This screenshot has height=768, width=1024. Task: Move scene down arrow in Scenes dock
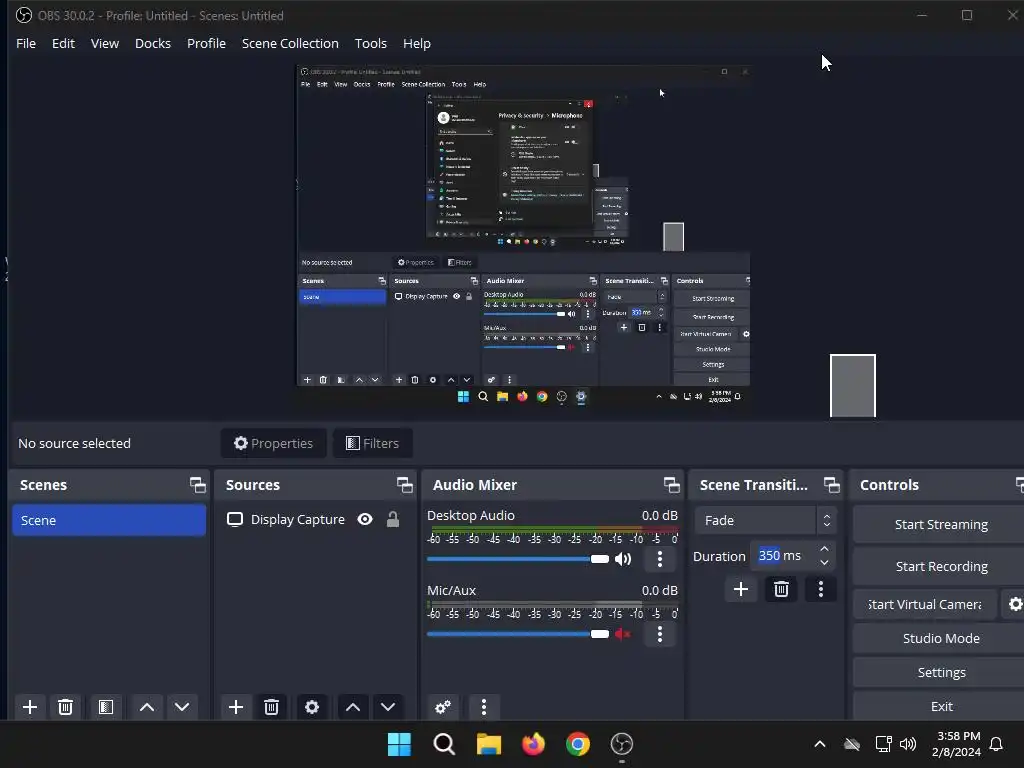182,707
